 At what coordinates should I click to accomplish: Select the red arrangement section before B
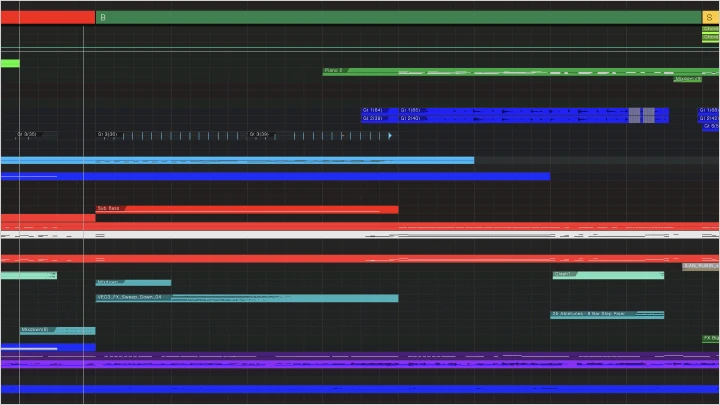(x=48, y=17)
